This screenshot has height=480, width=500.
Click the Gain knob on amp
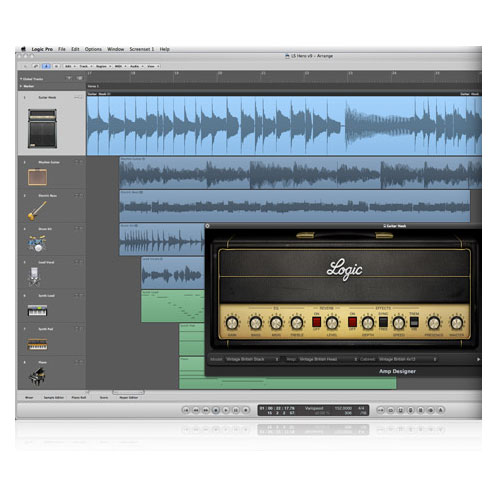point(232,323)
